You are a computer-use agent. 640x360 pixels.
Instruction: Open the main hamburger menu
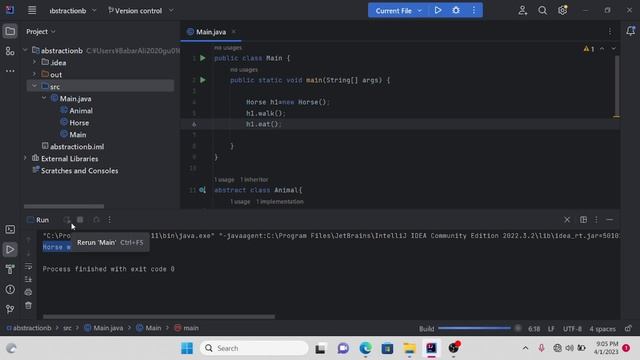click(32, 10)
